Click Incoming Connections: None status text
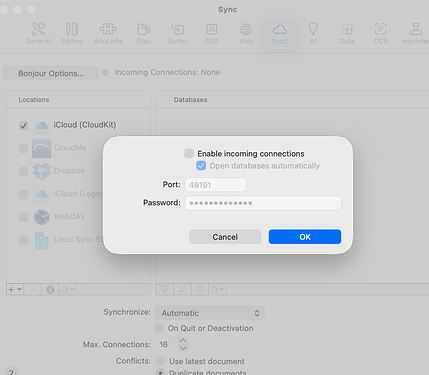Image resolution: width=429 pixels, height=375 pixels. click(167, 72)
